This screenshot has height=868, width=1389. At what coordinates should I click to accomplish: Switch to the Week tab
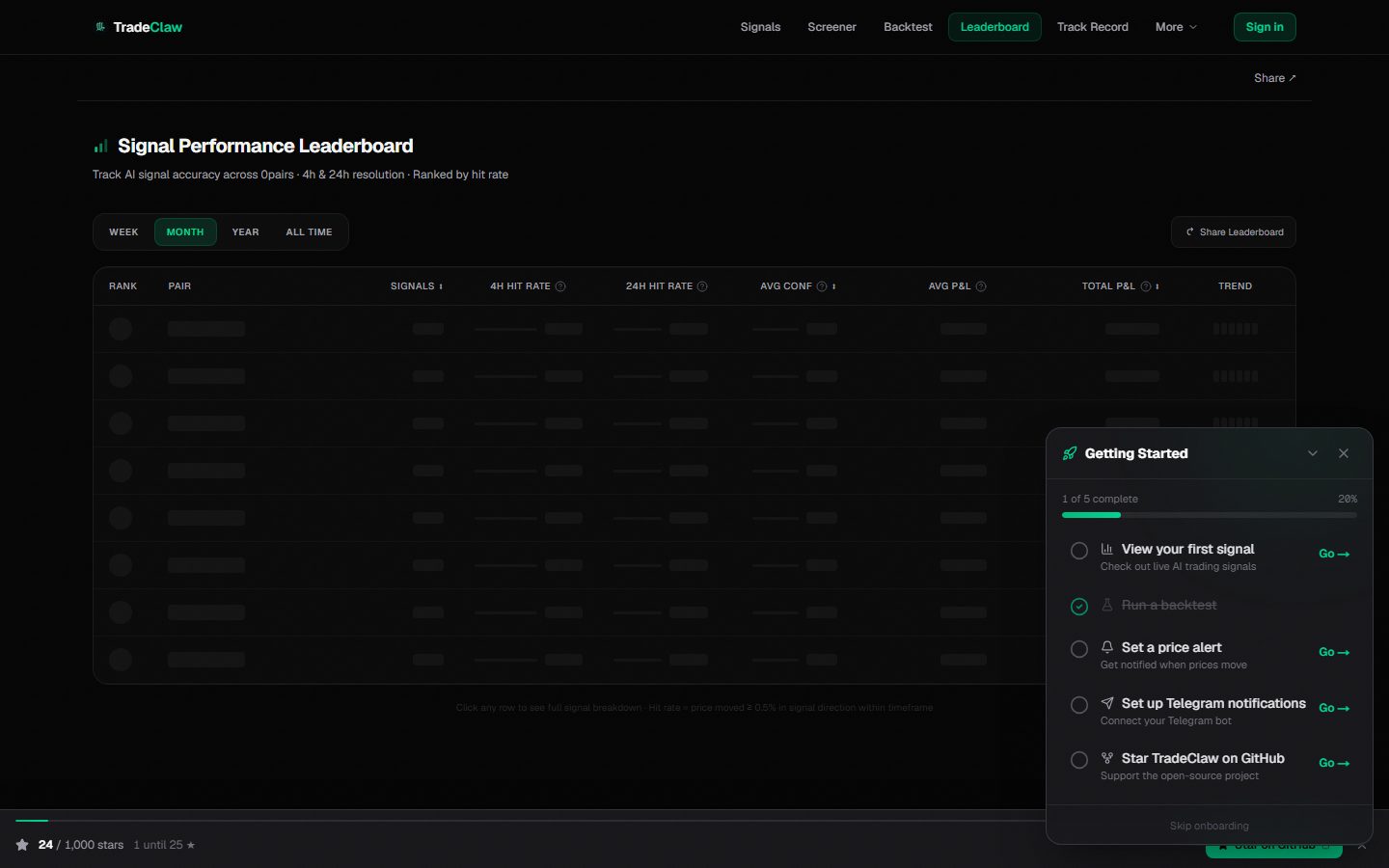[123, 232]
